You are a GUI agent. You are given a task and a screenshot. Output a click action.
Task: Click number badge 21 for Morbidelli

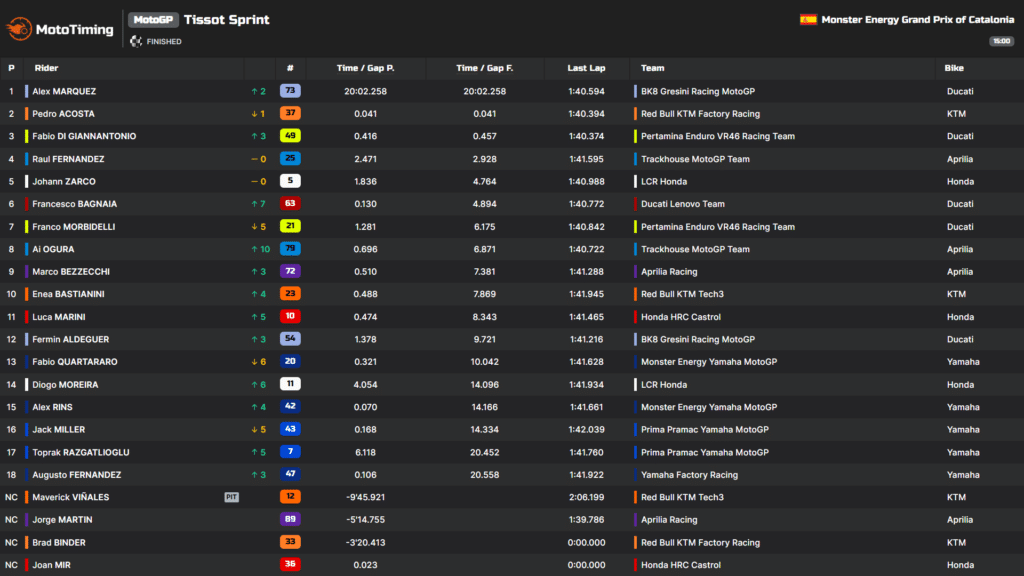coord(290,226)
